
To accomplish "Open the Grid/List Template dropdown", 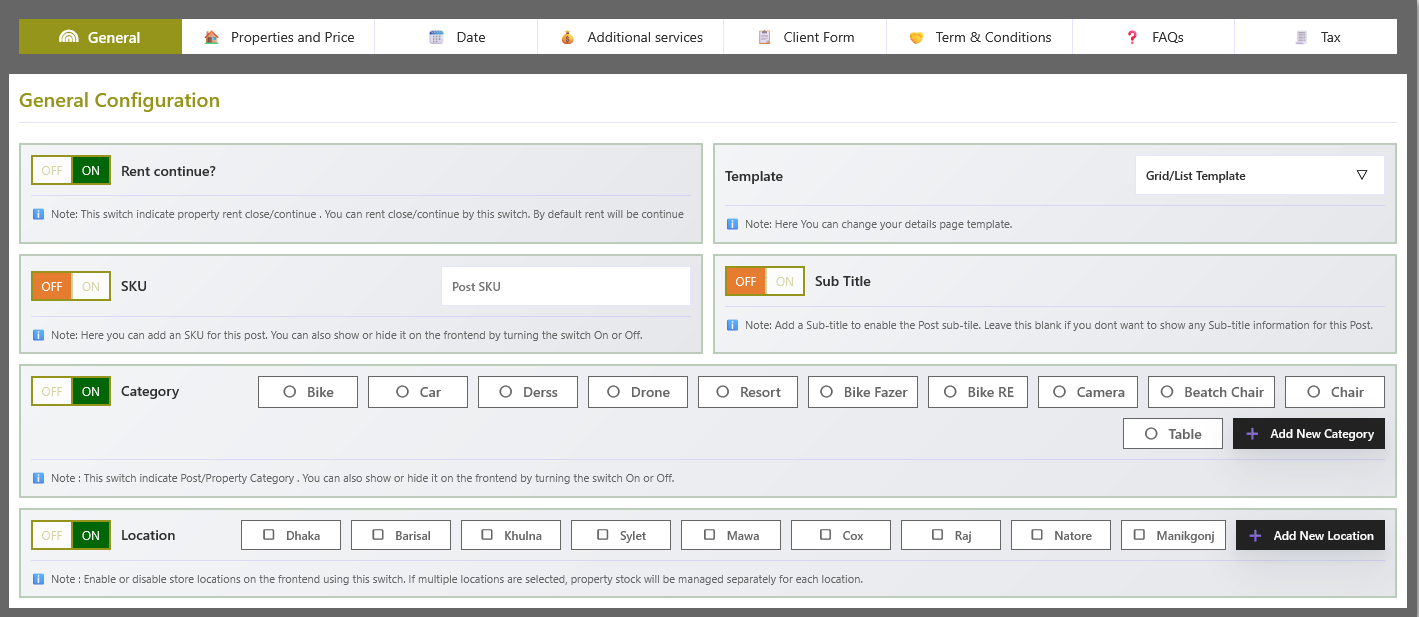I will coord(1260,175).
